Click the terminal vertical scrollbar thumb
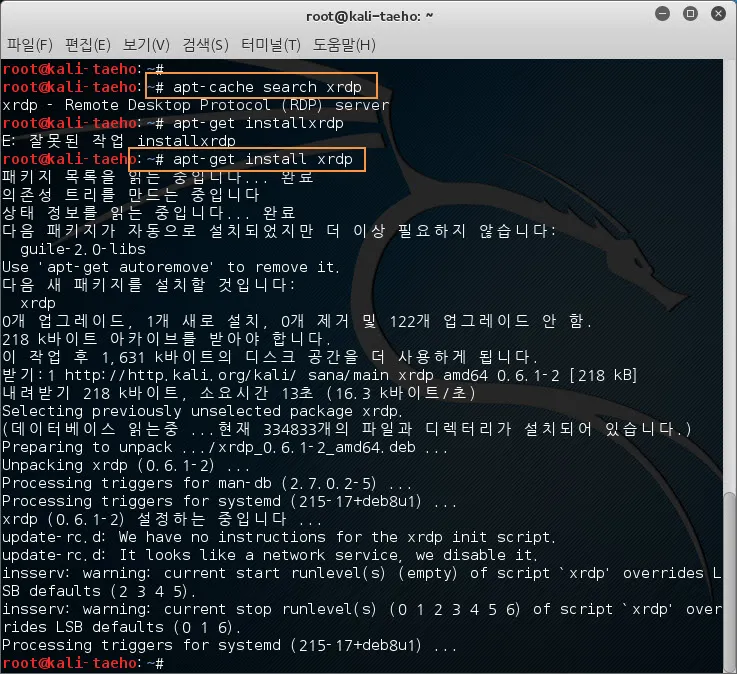The width and height of the screenshot is (737, 674). (x=729, y=581)
